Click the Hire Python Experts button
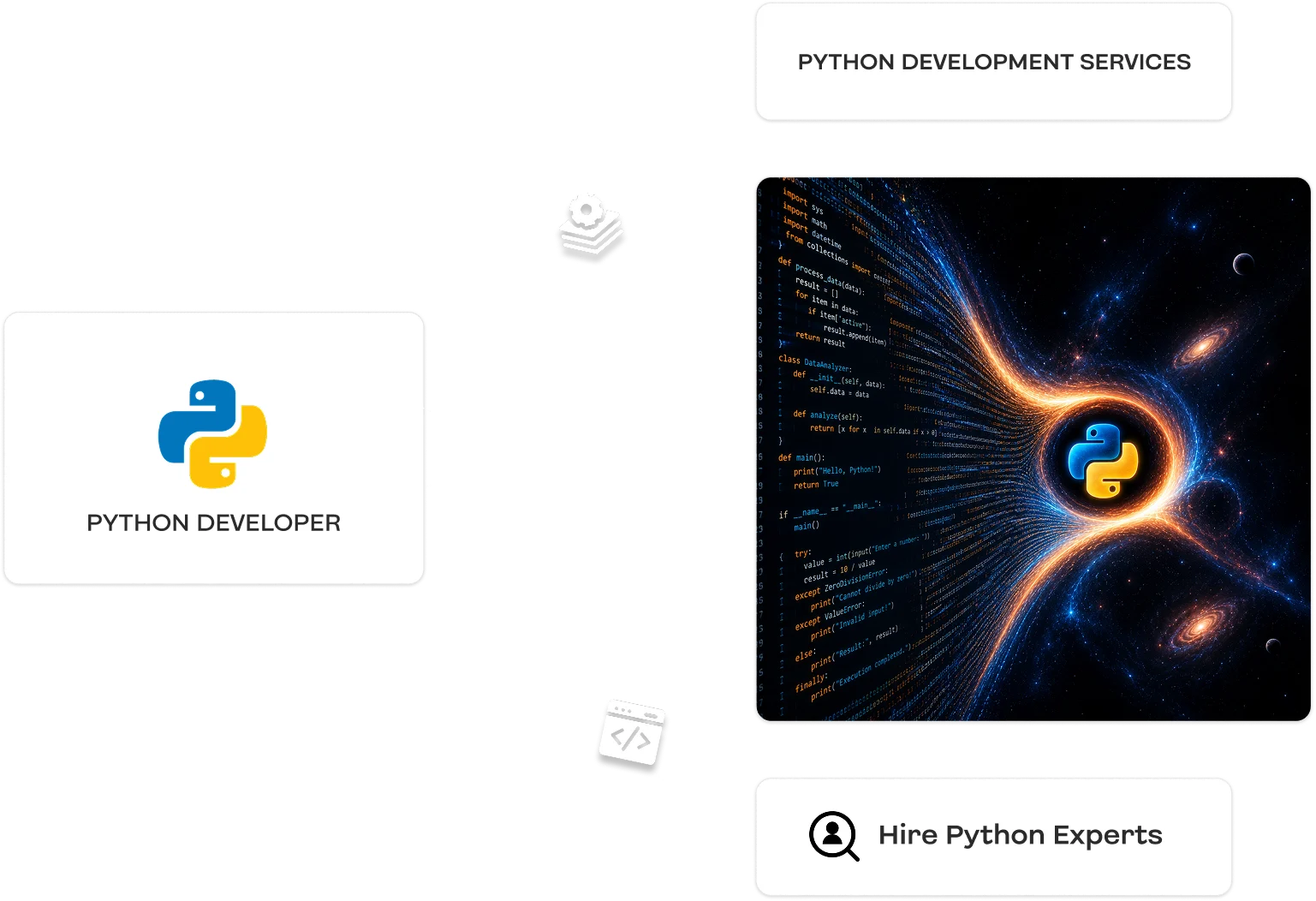Image resolution: width=1316 pixels, height=901 pixels. [x=993, y=837]
